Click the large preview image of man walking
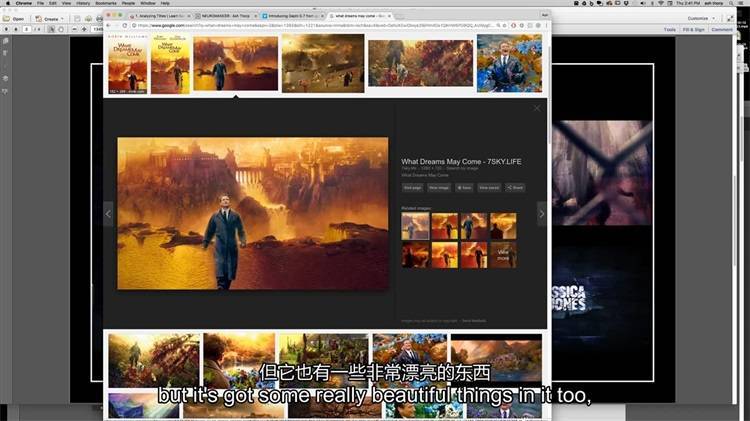 253,213
